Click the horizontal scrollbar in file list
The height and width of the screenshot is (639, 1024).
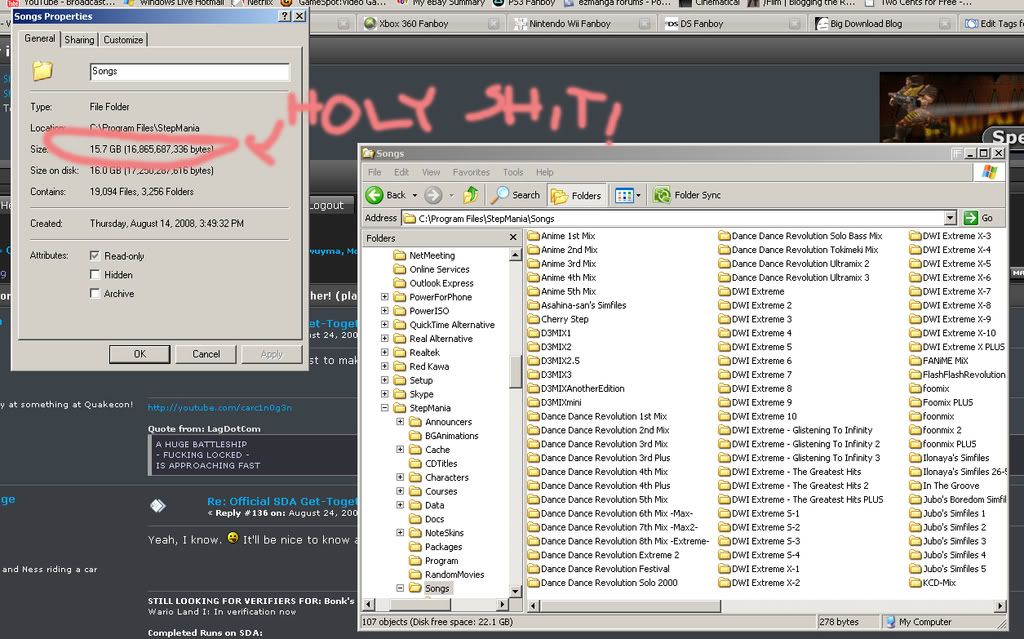(760, 606)
